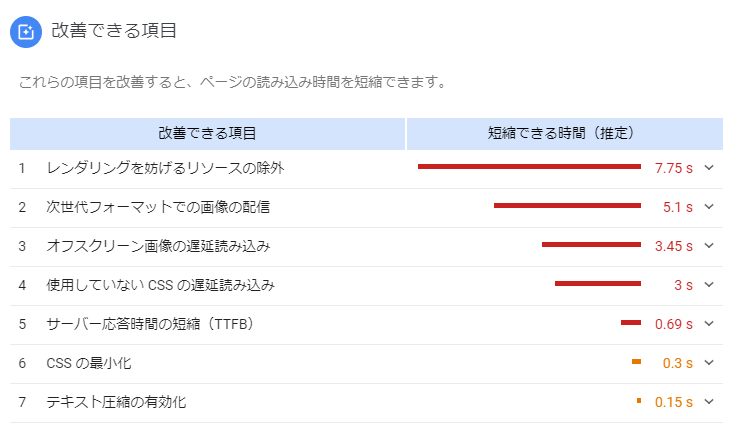Click the 0.69 s savings value
The image size is (731, 440).
(x=674, y=324)
